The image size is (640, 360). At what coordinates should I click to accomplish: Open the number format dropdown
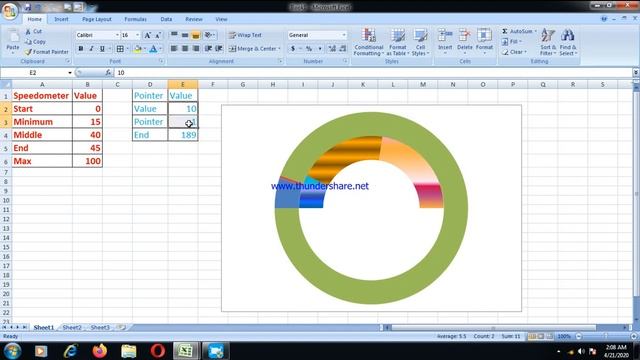[x=344, y=36]
